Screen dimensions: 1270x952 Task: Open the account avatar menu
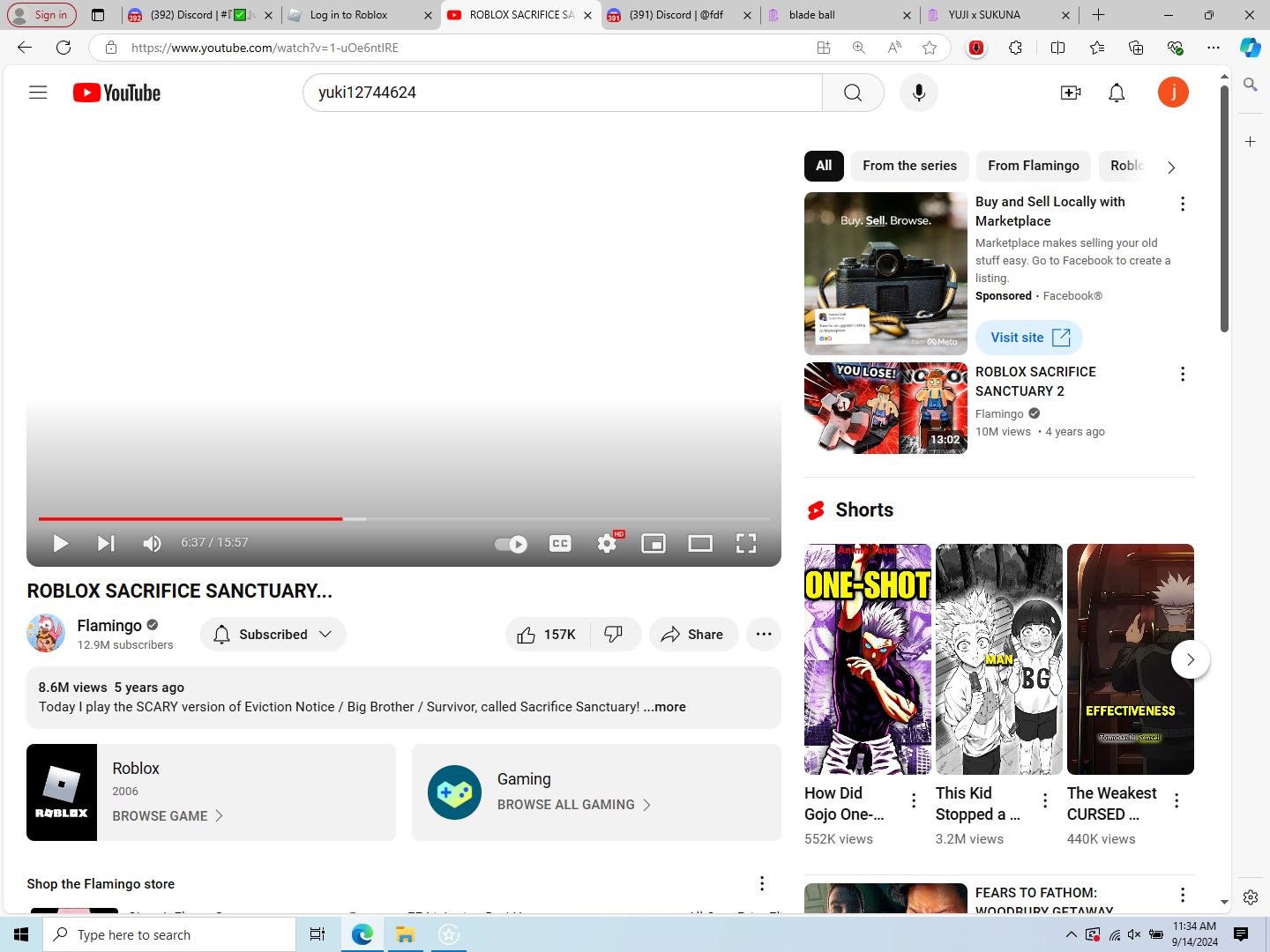point(1173,93)
